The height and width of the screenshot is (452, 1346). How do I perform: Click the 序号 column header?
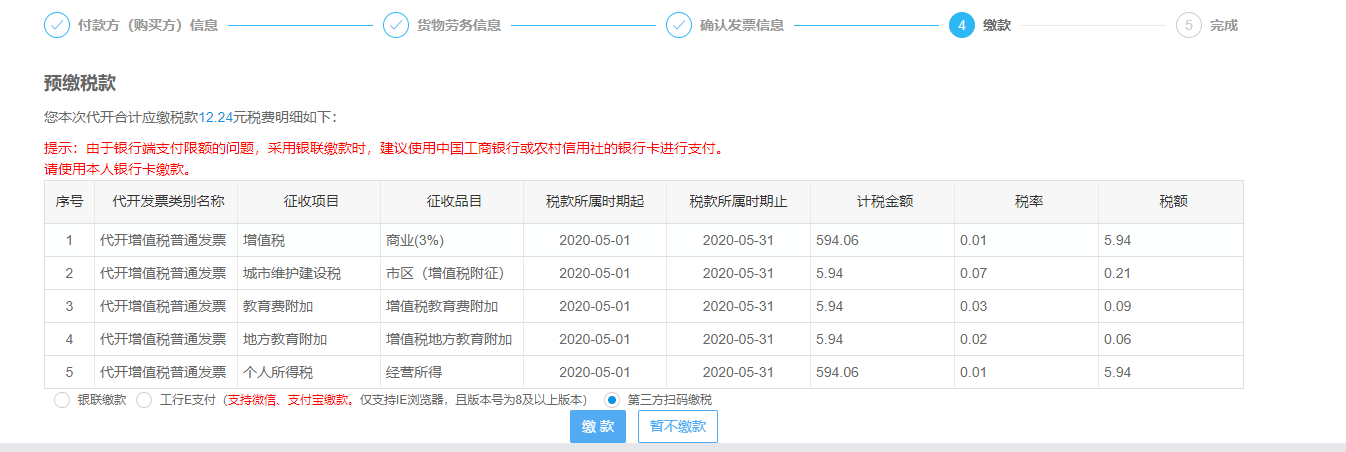pyautogui.click(x=69, y=202)
